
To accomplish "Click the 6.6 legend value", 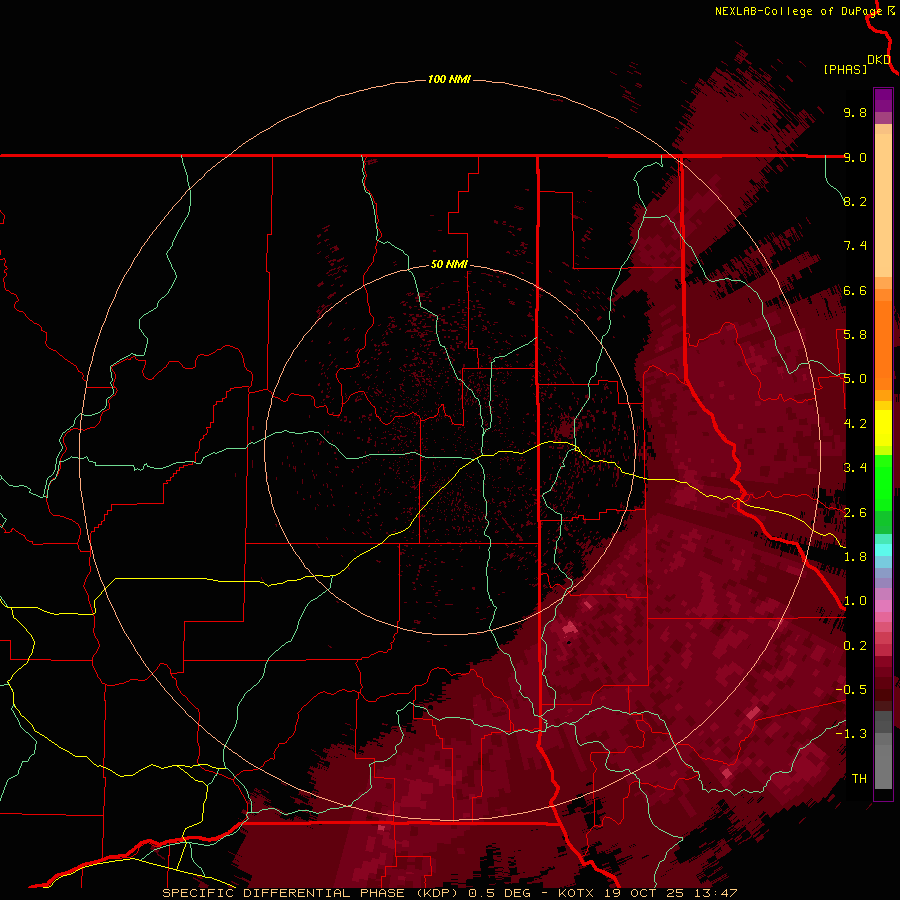I will pyautogui.click(x=855, y=290).
